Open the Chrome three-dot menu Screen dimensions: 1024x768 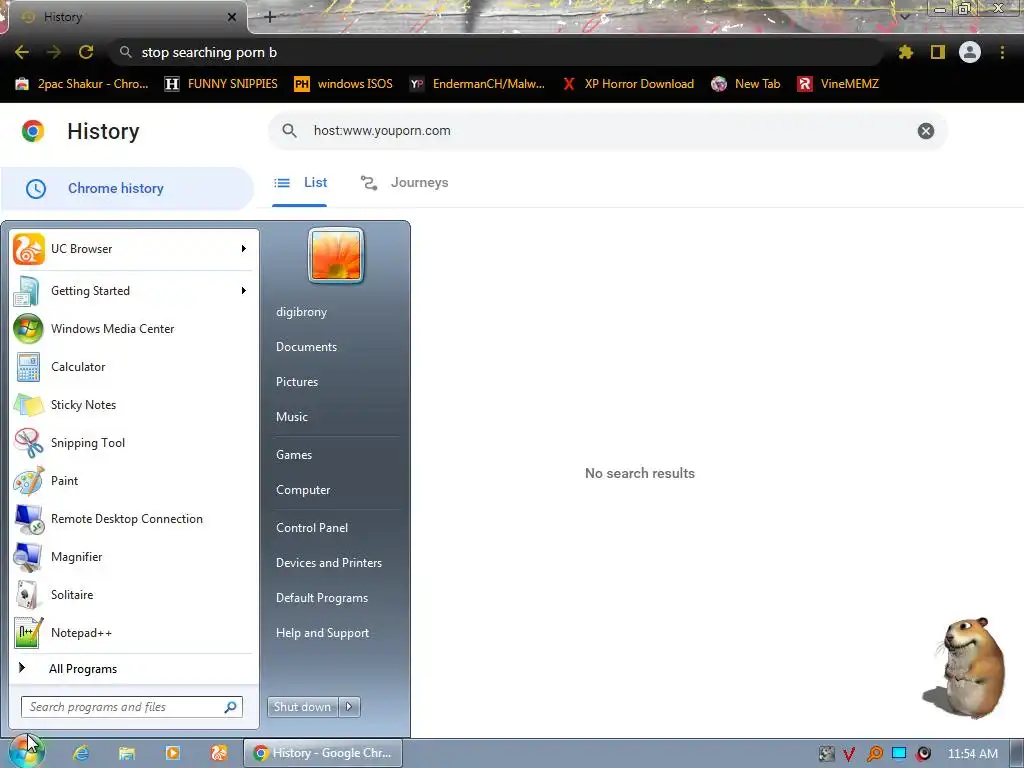click(1002, 52)
